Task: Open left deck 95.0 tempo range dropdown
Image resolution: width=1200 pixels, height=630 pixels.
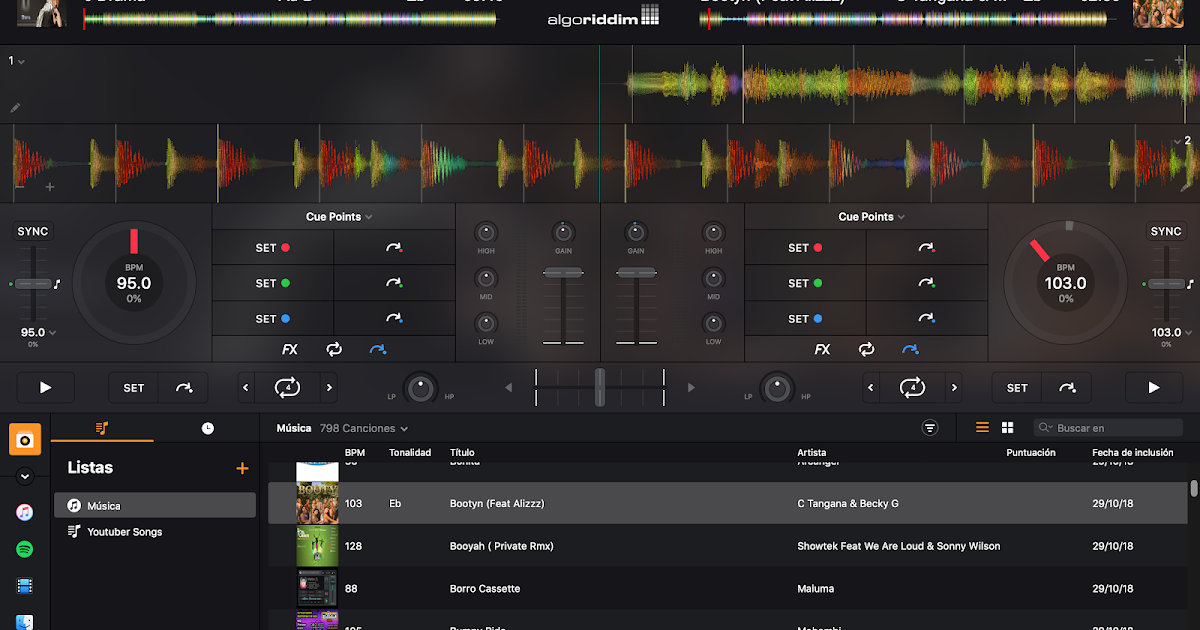Action: coord(38,332)
